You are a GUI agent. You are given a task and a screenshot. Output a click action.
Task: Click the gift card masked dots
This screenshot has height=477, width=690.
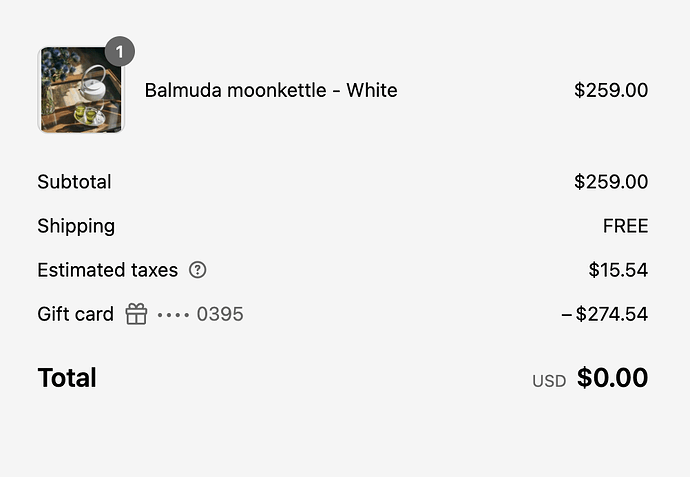pyautogui.click(x=173, y=315)
